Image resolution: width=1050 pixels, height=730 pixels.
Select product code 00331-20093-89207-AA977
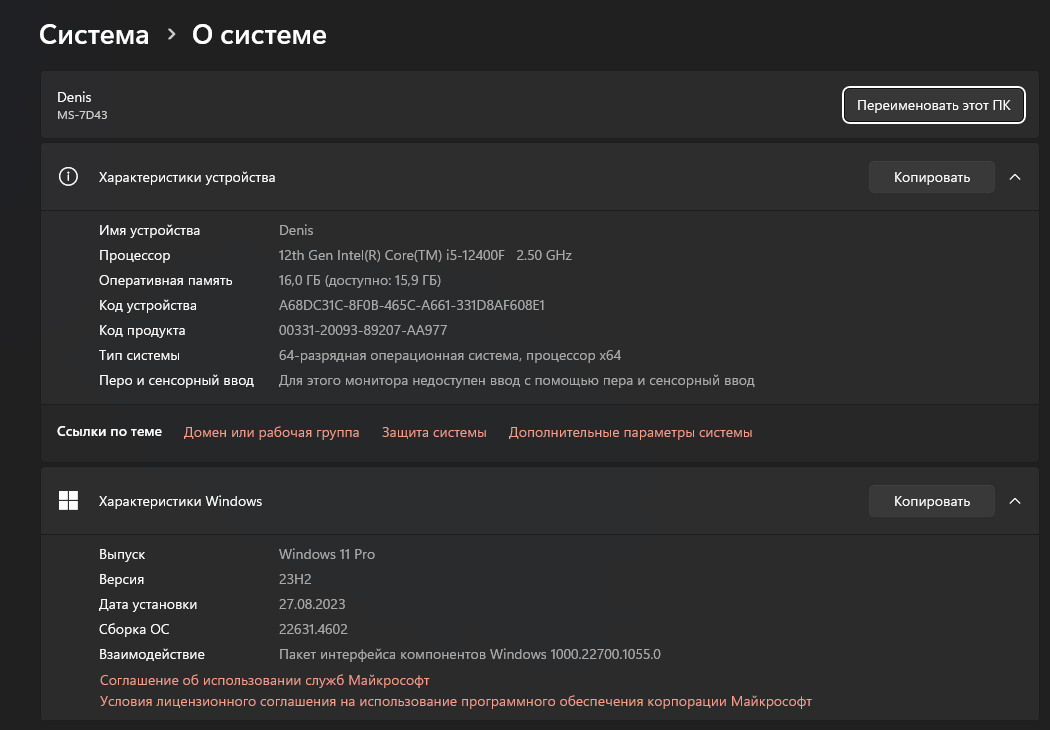(x=363, y=330)
